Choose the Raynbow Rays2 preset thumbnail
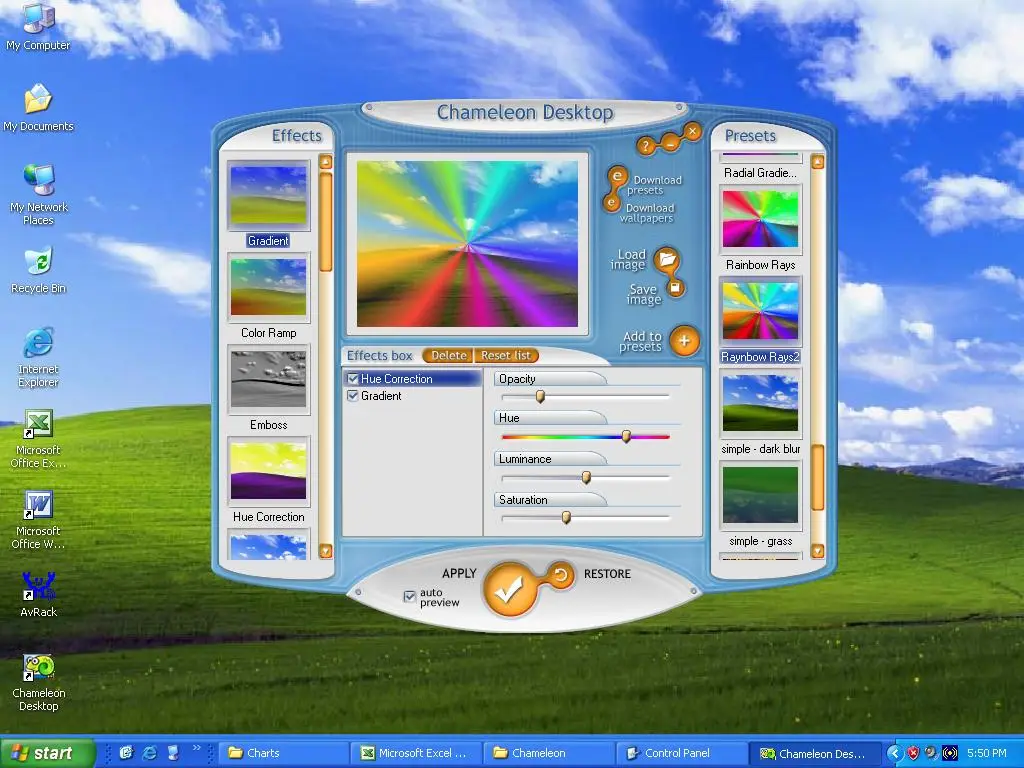 pos(760,312)
